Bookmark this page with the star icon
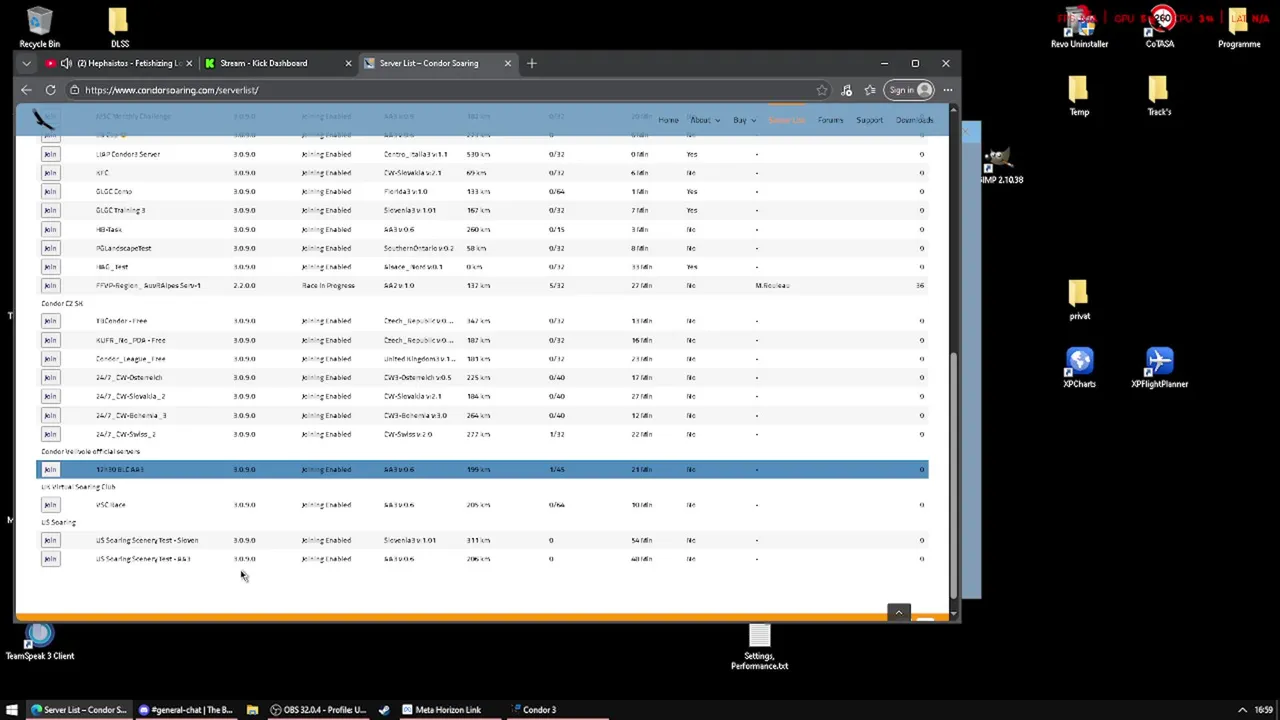 click(822, 90)
